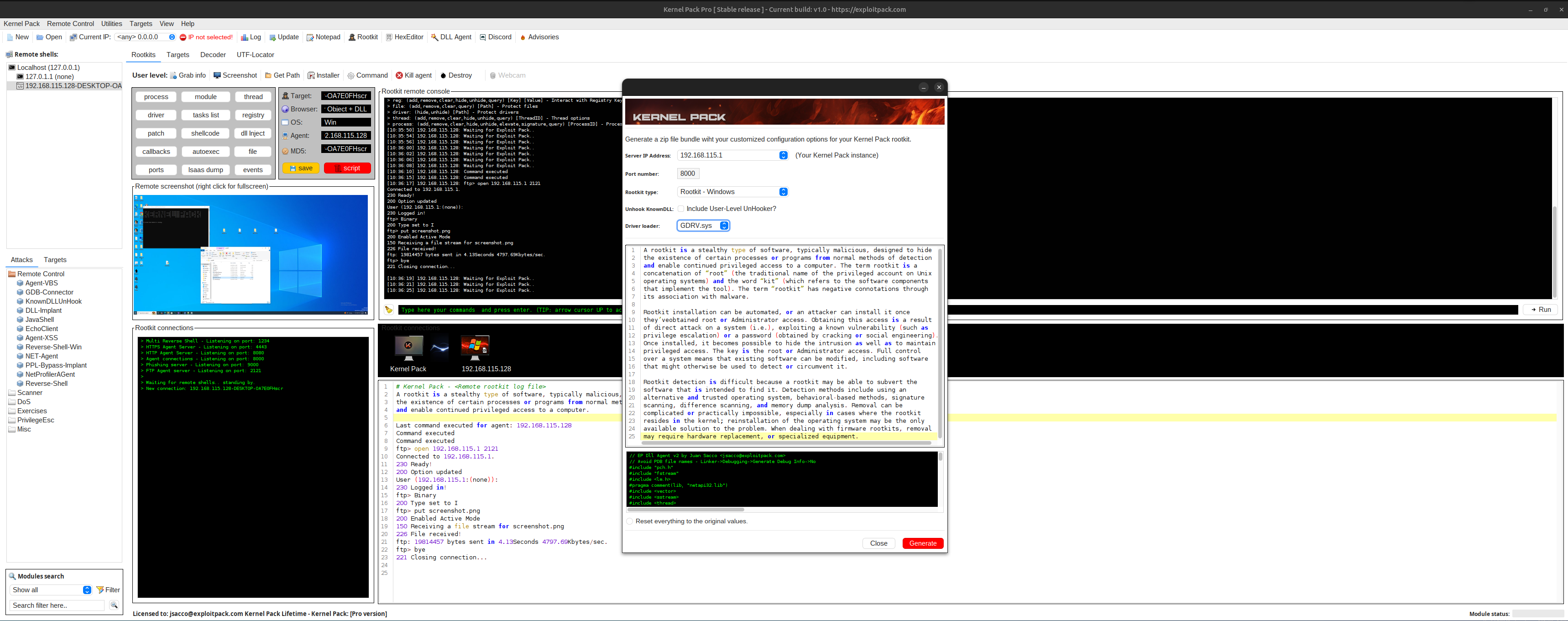1568x621 pixels.
Task: Switch to the lower Targets tab beside Attacks
Action: click(x=55, y=260)
